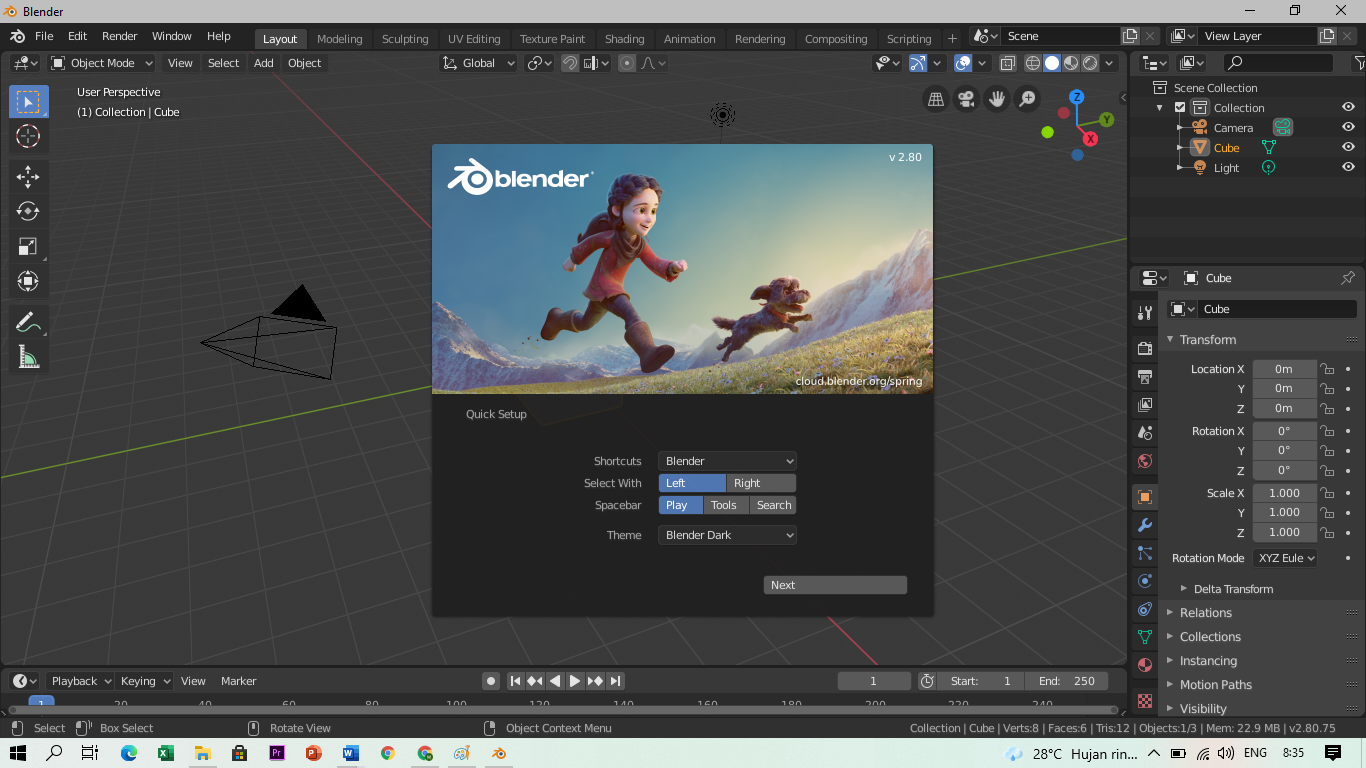Toggle auto keying record button

click(x=491, y=681)
